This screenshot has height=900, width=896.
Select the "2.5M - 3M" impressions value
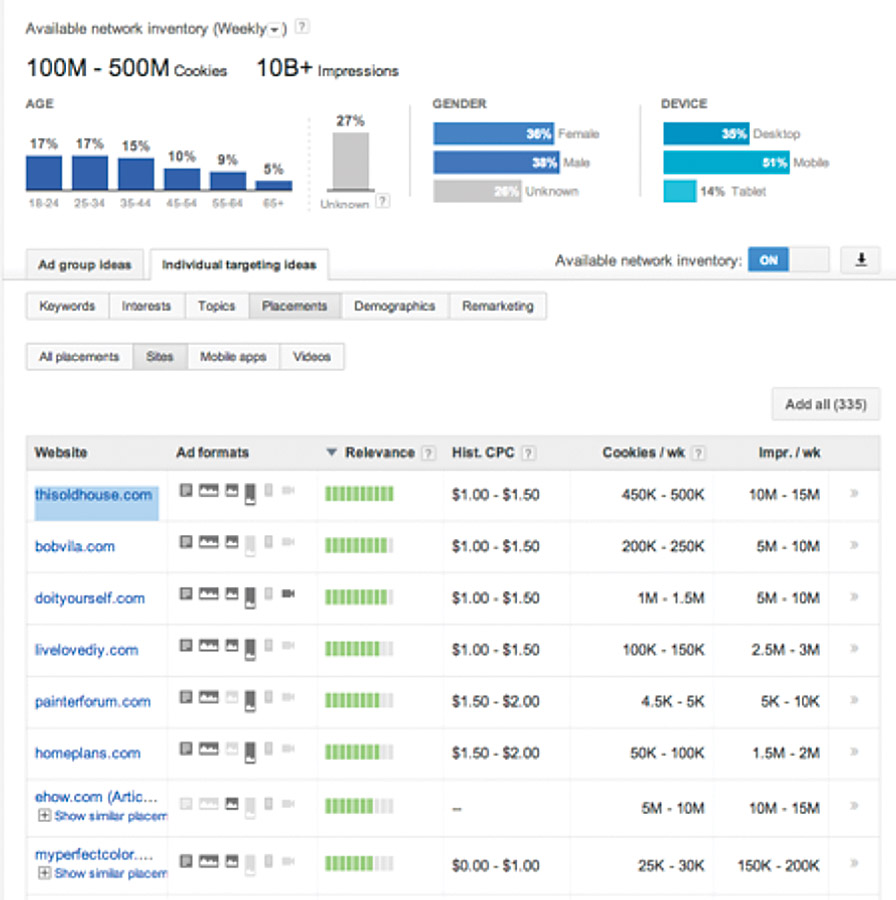(x=785, y=650)
